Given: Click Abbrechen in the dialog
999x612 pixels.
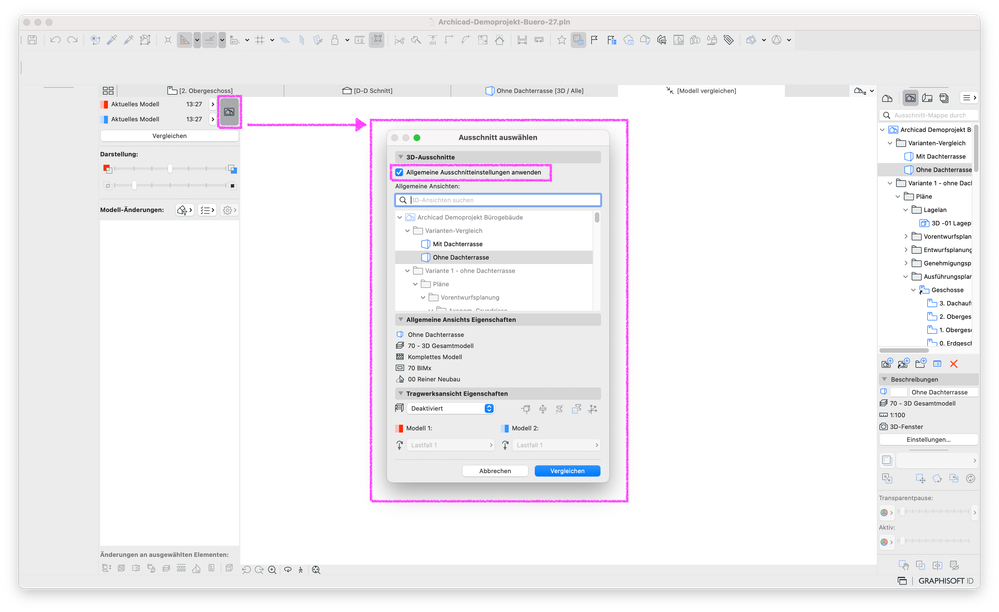Looking at the screenshot, I should pyautogui.click(x=495, y=471).
